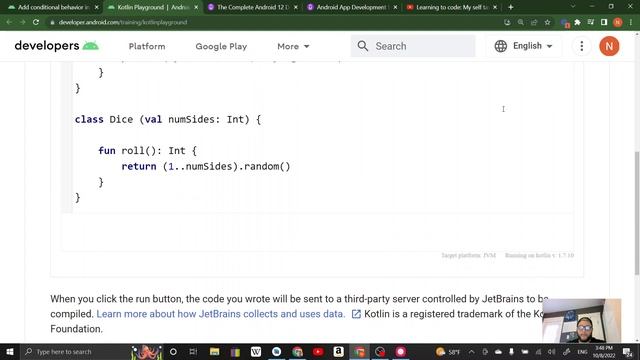Click the zoom magnifier icon in address bar
Viewport: 640px width, 360px height.
pos(521,22)
